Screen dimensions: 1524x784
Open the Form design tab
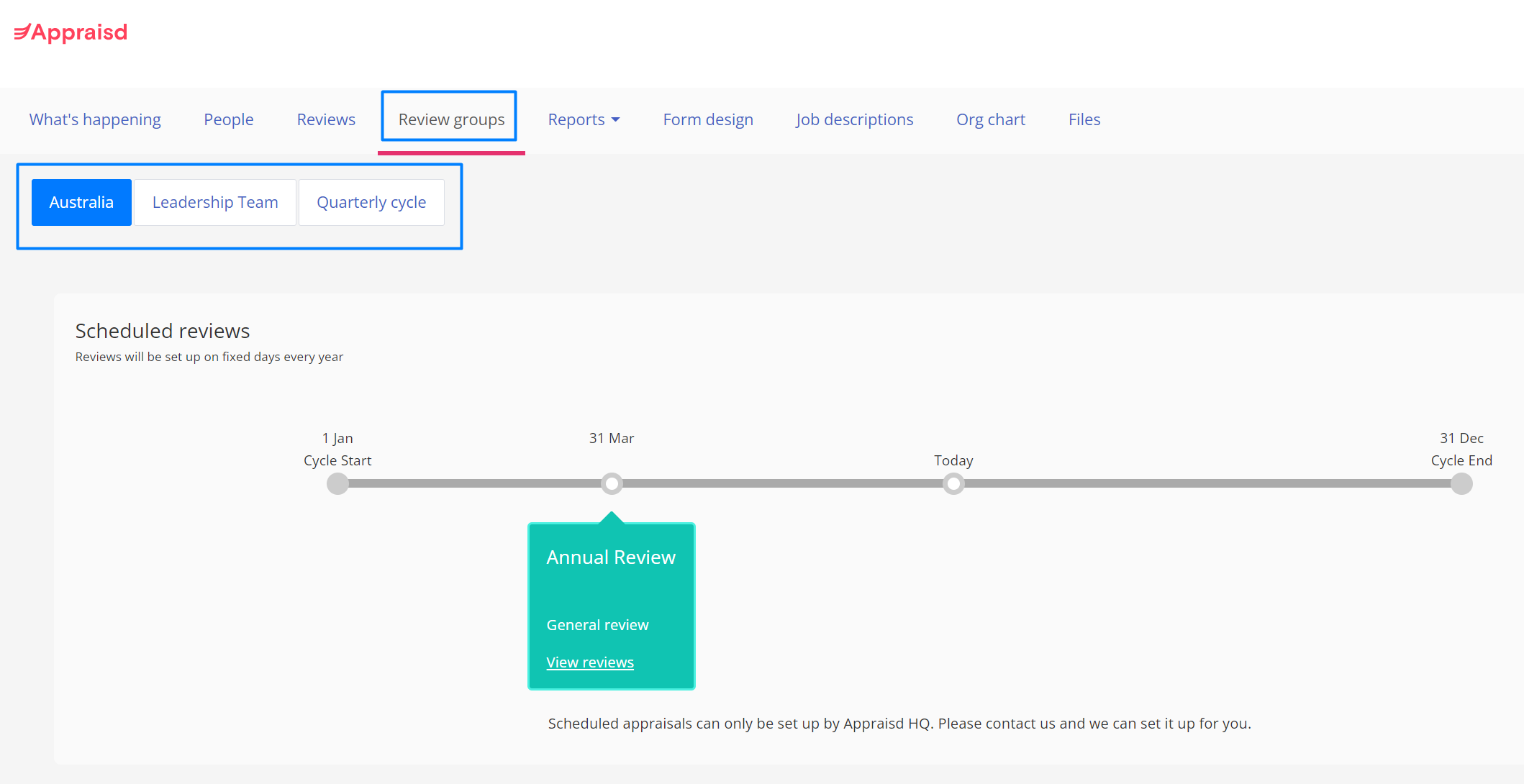708,119
